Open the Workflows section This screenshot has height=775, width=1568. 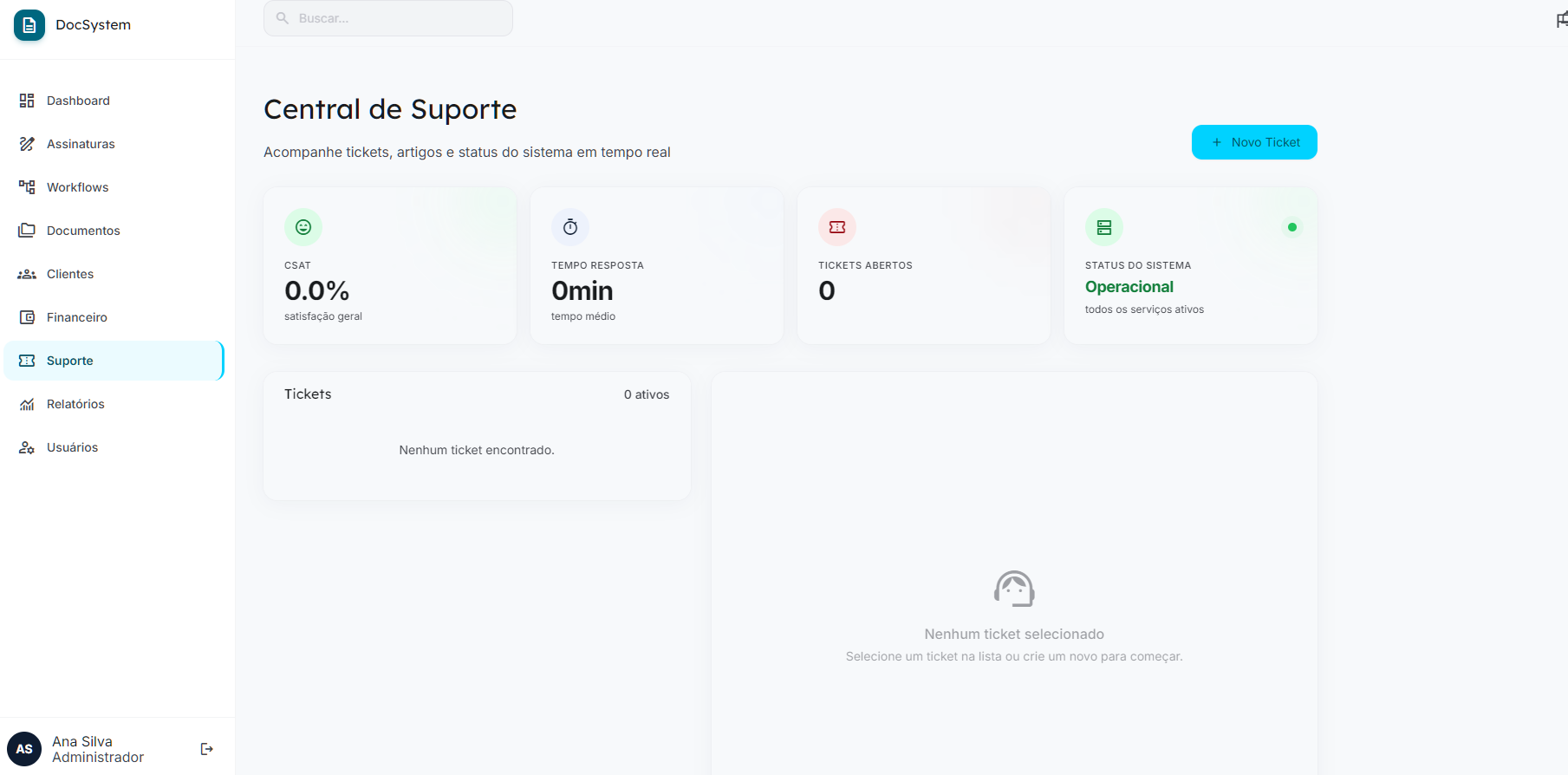(114, 187)
